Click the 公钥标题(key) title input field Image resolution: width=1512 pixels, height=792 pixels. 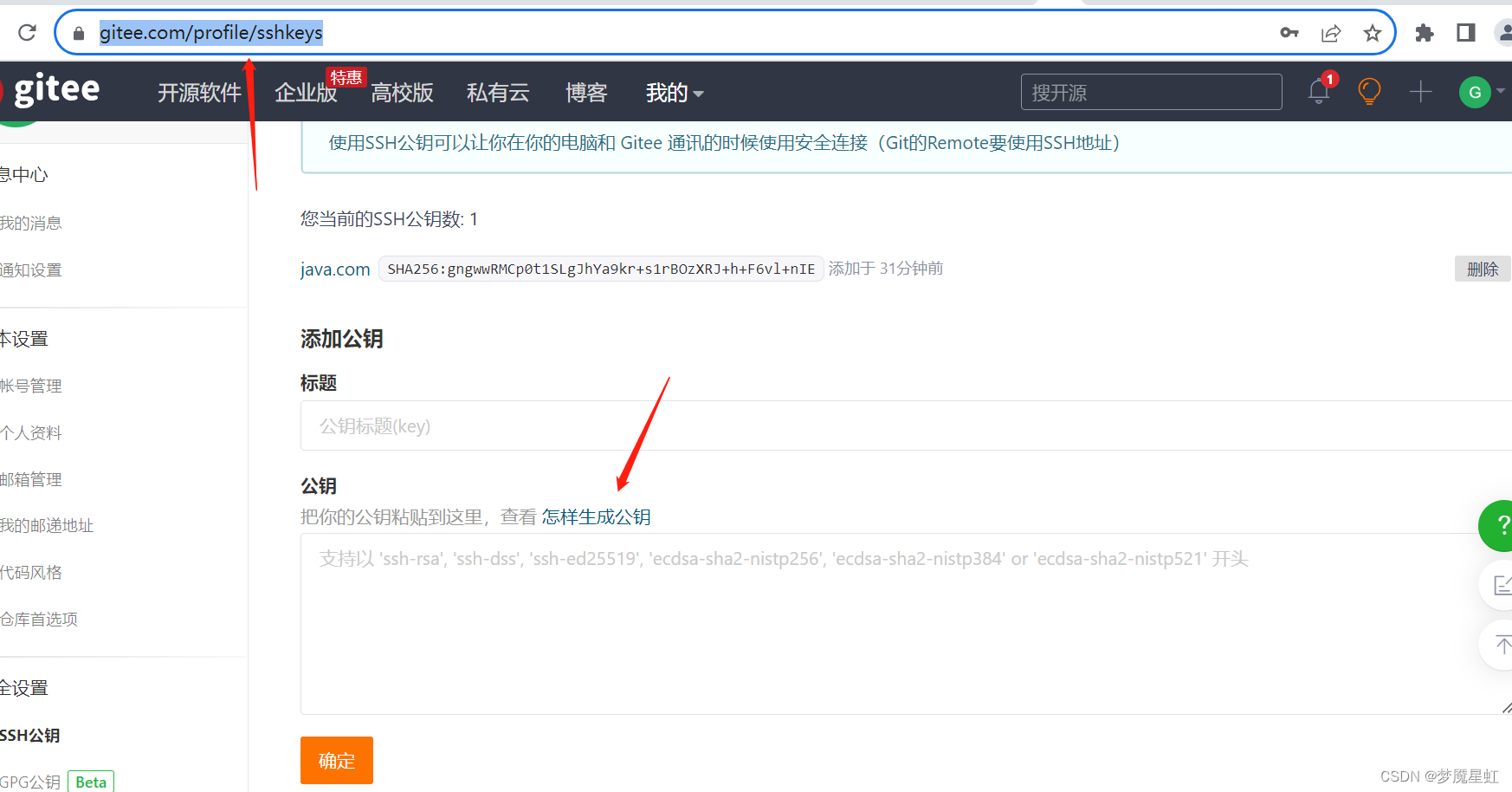click(906, 425)
